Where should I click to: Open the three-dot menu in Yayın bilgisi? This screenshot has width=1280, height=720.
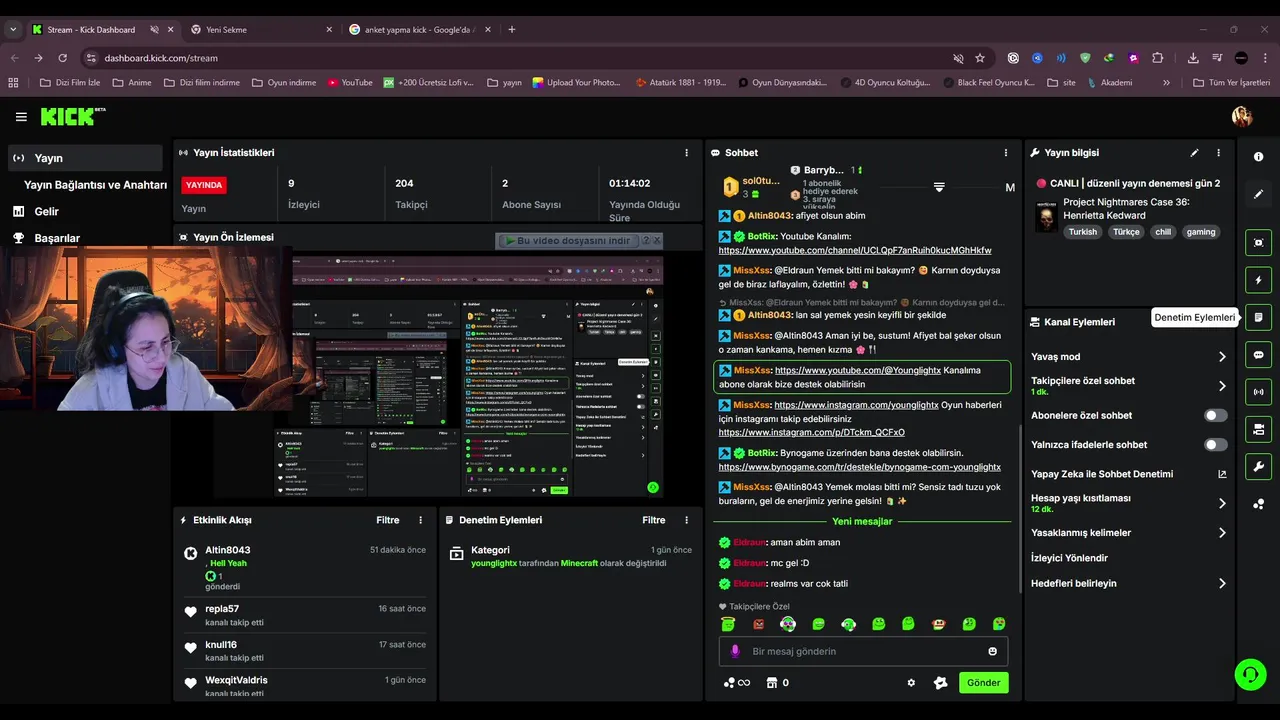coord(1218,153)
